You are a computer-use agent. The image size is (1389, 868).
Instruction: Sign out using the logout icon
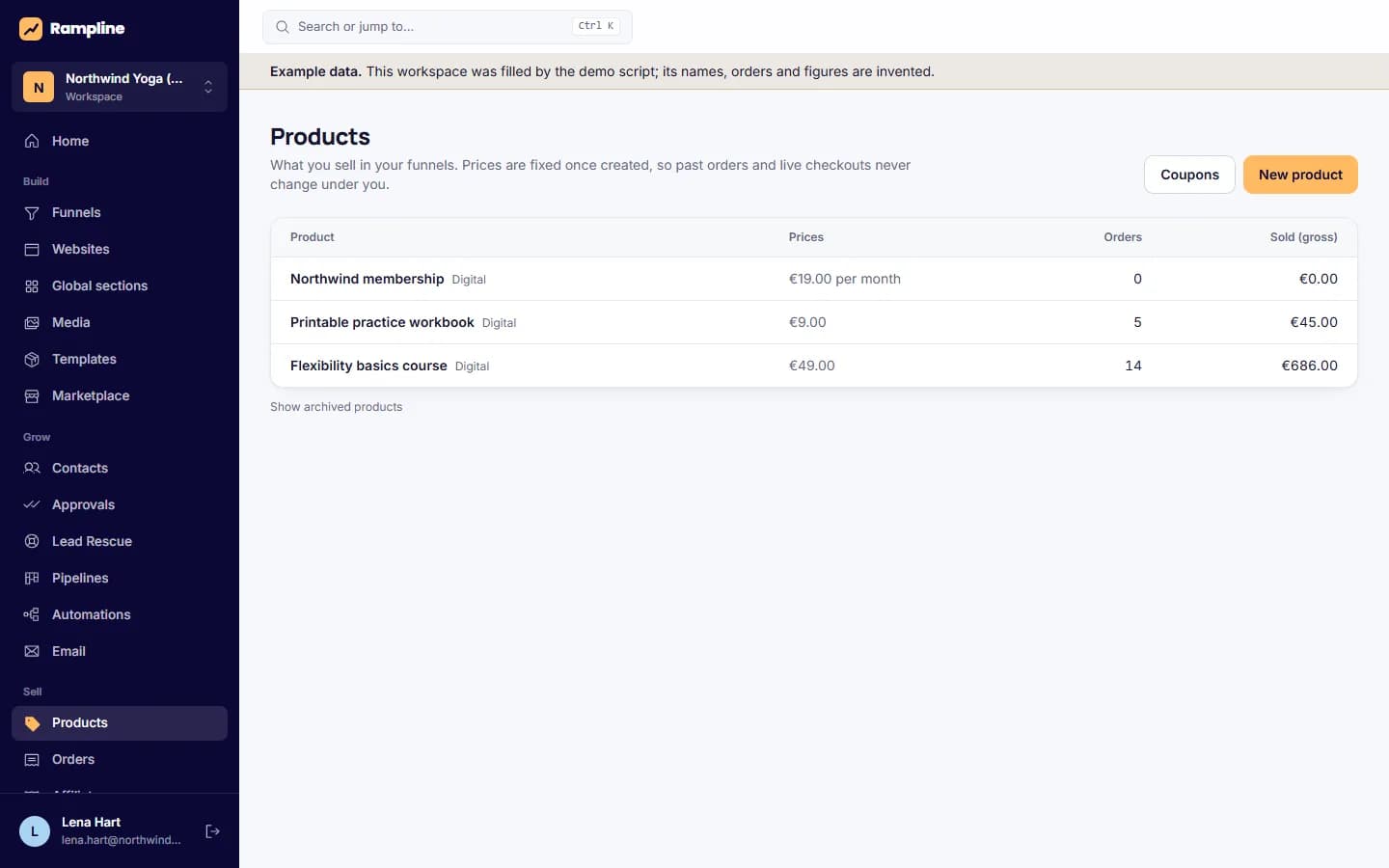click(212, 831)
